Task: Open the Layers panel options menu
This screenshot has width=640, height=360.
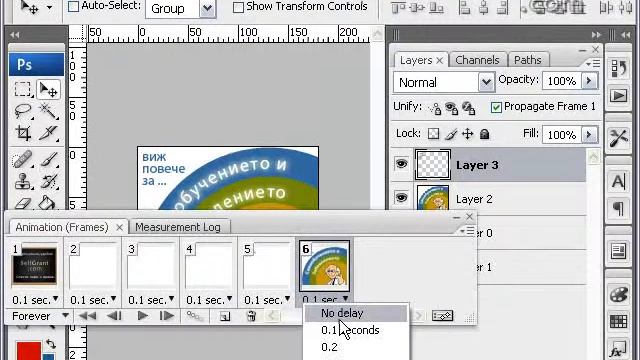Action: (593, 64)
